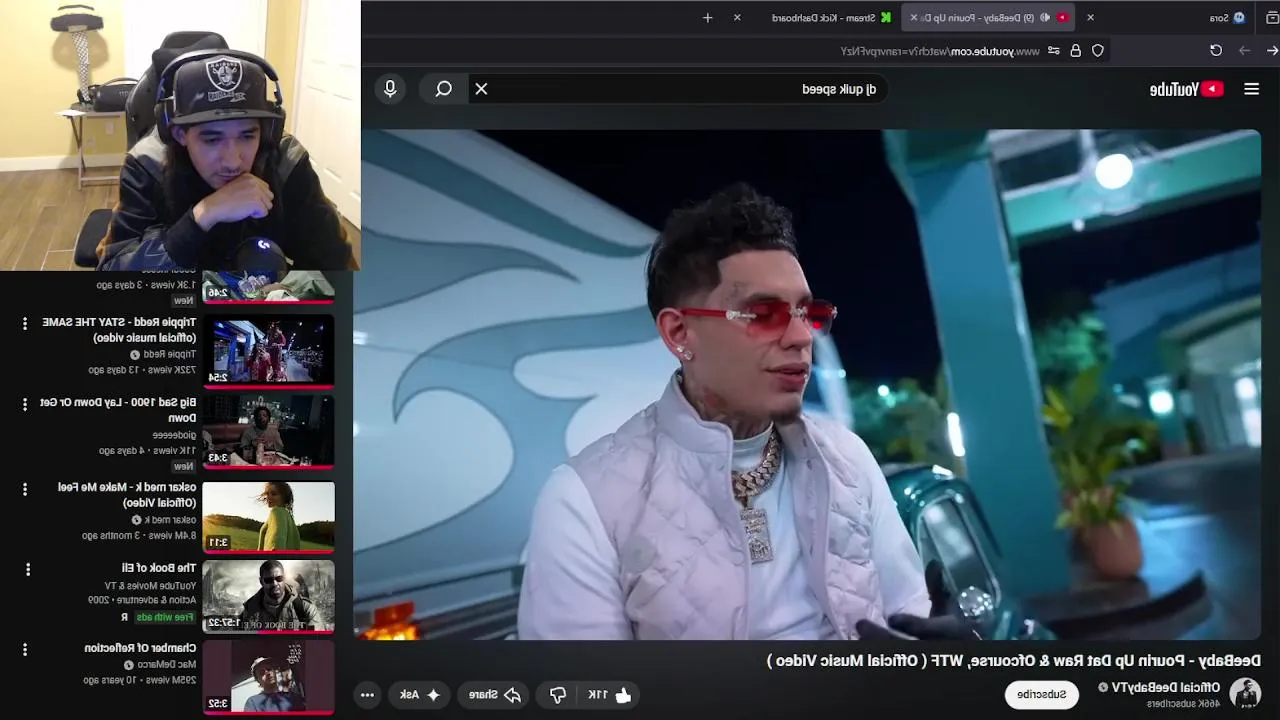1280x720 pixels.
Task: Click the 'YouTube Movies & TV' channel text
Action: point(150,586)
